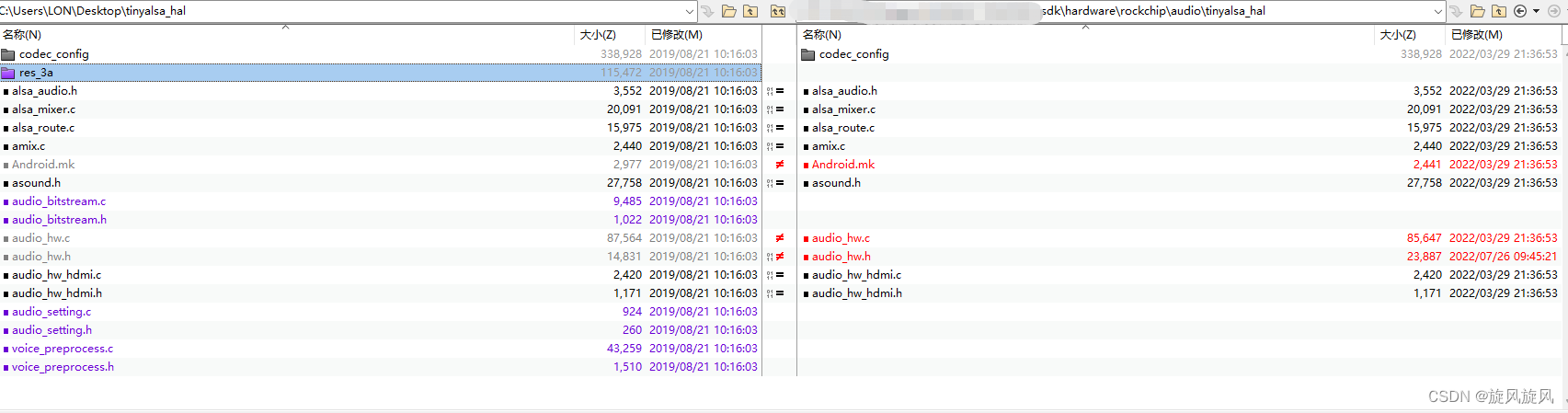This screenshot has width=1568, height=413.
Task: Click the equal icon for asound.h
Action: pos(780,183)
